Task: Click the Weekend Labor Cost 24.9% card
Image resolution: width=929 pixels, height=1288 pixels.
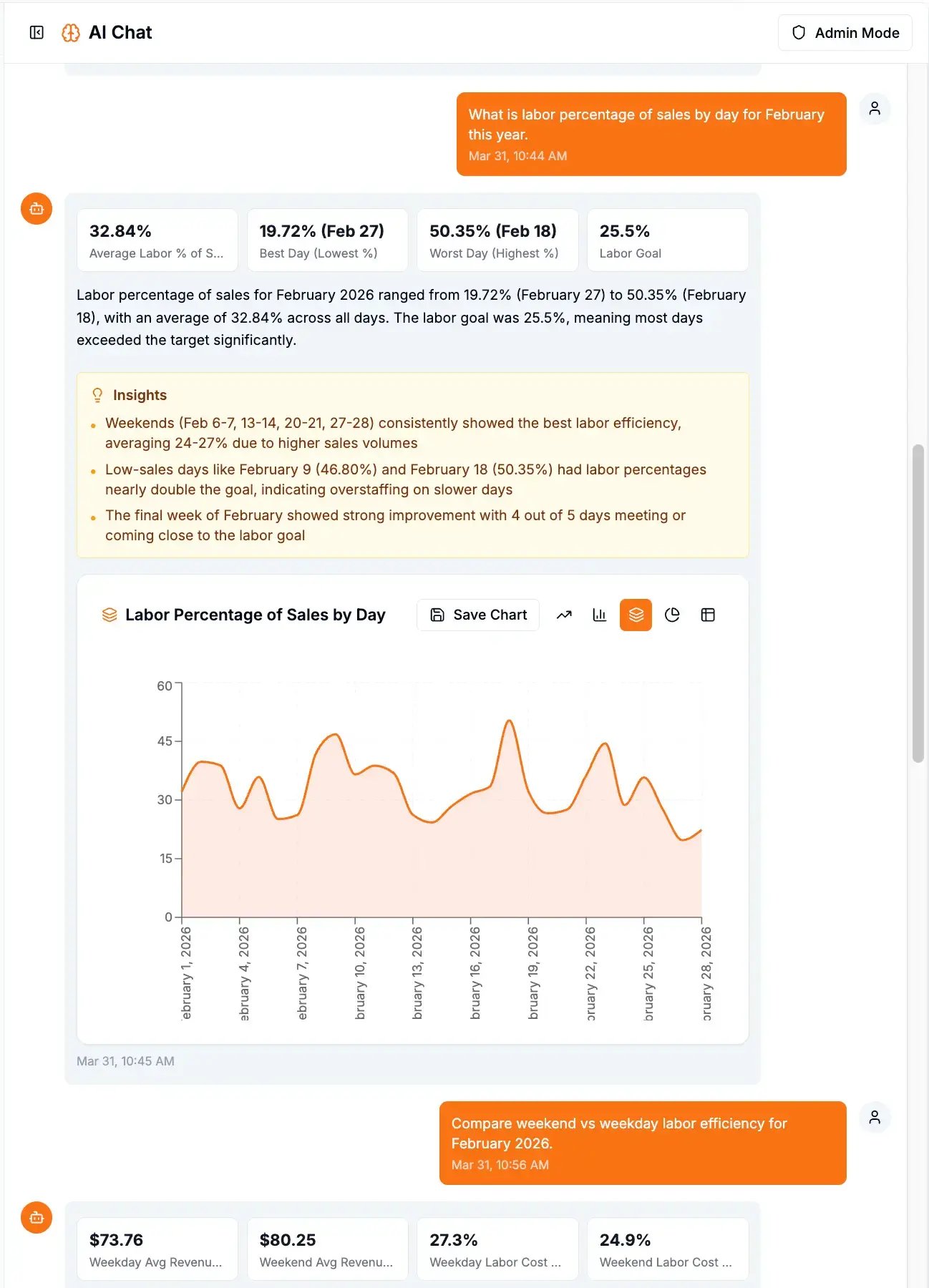Action: tap(667, 1249)
